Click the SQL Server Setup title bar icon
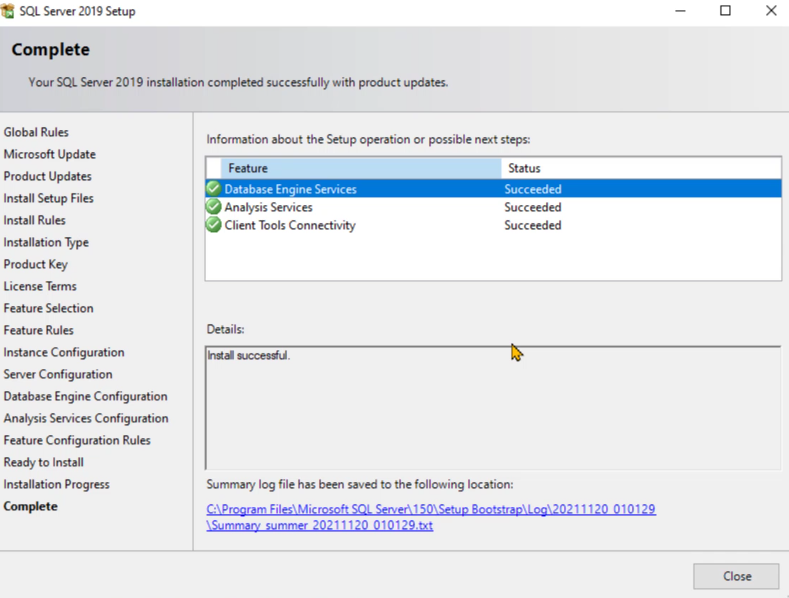Image resolution: width=789 pixels, height=598 pixels. tap(8, 11)
